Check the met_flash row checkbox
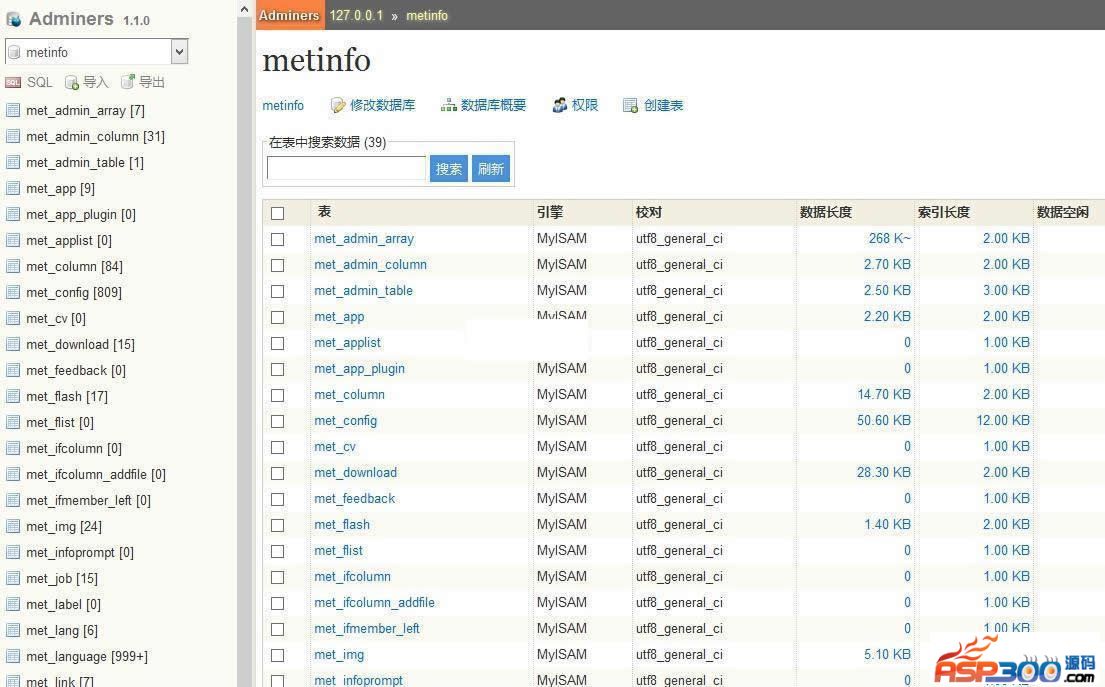The width and height of the screenshot is (1105, 687). tap(278, 526)
